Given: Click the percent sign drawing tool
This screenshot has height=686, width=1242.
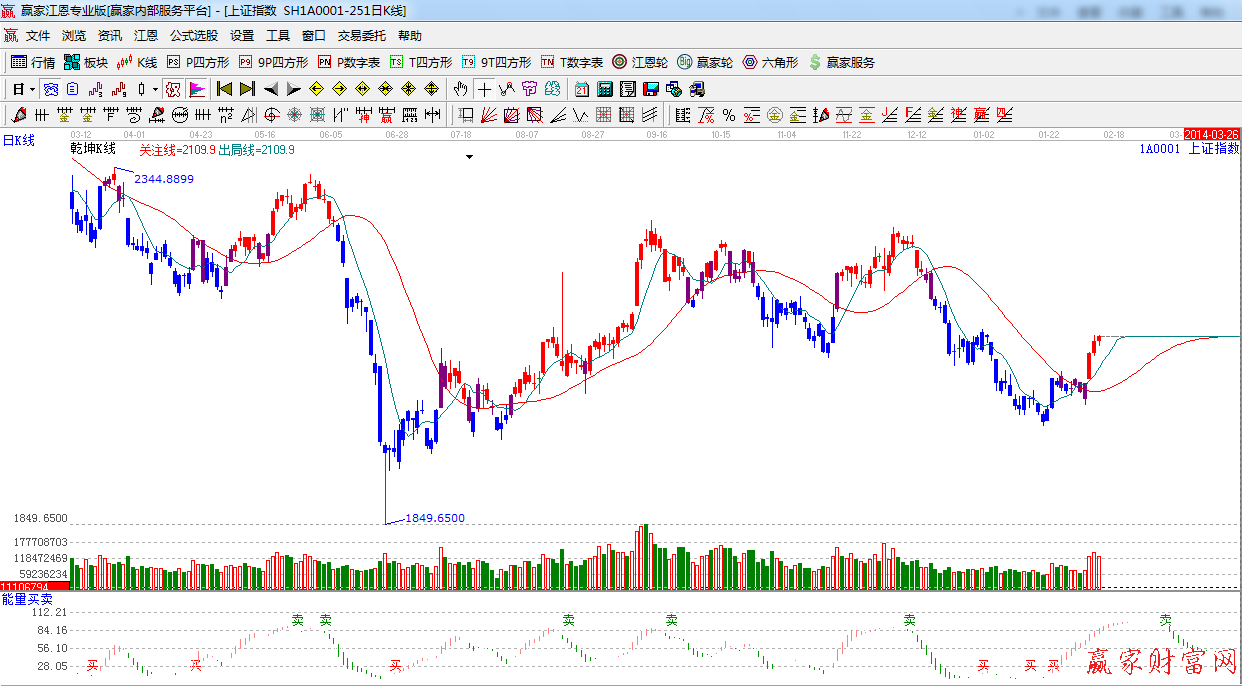Looking at the screenshot, I should pos(729,115).
